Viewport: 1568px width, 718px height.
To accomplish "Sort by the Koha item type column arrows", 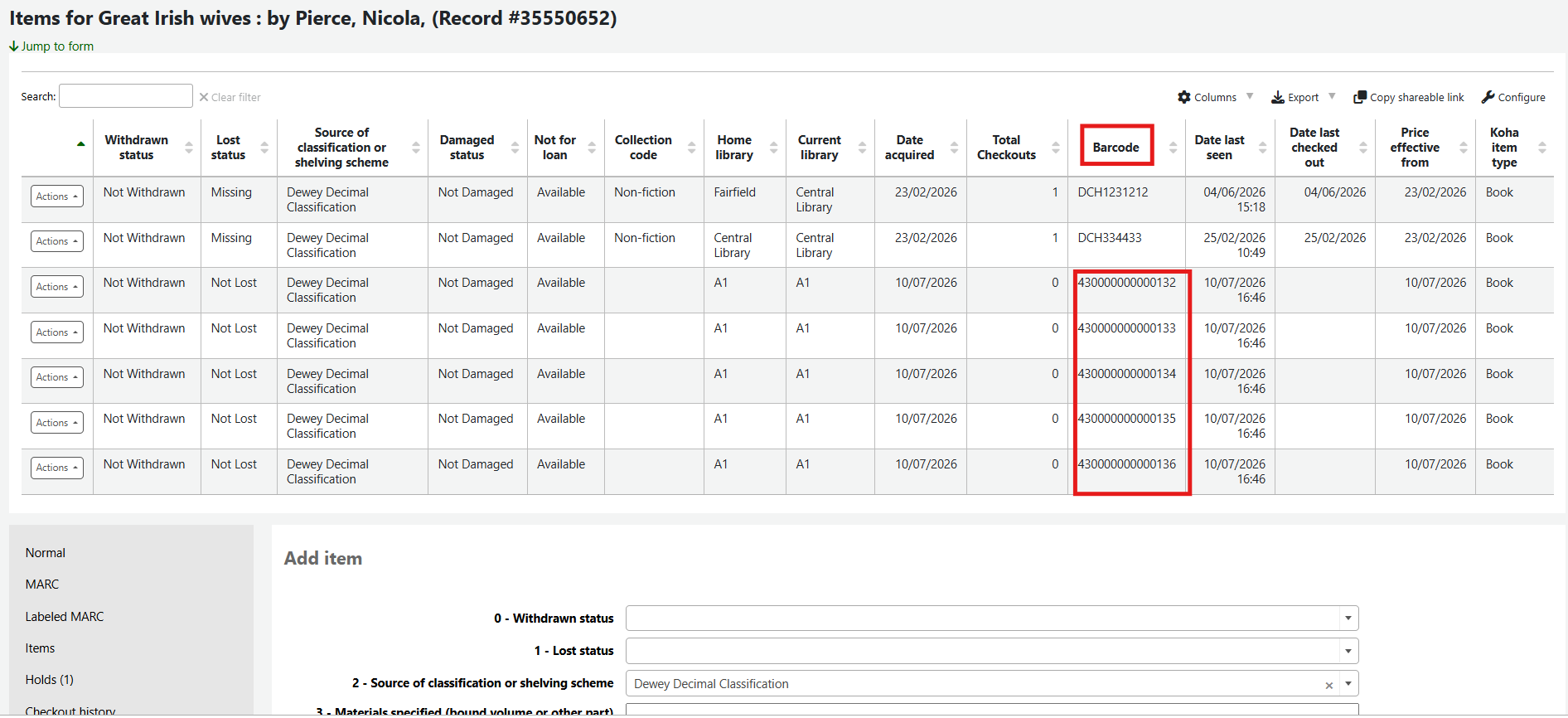I will 1541,148.
